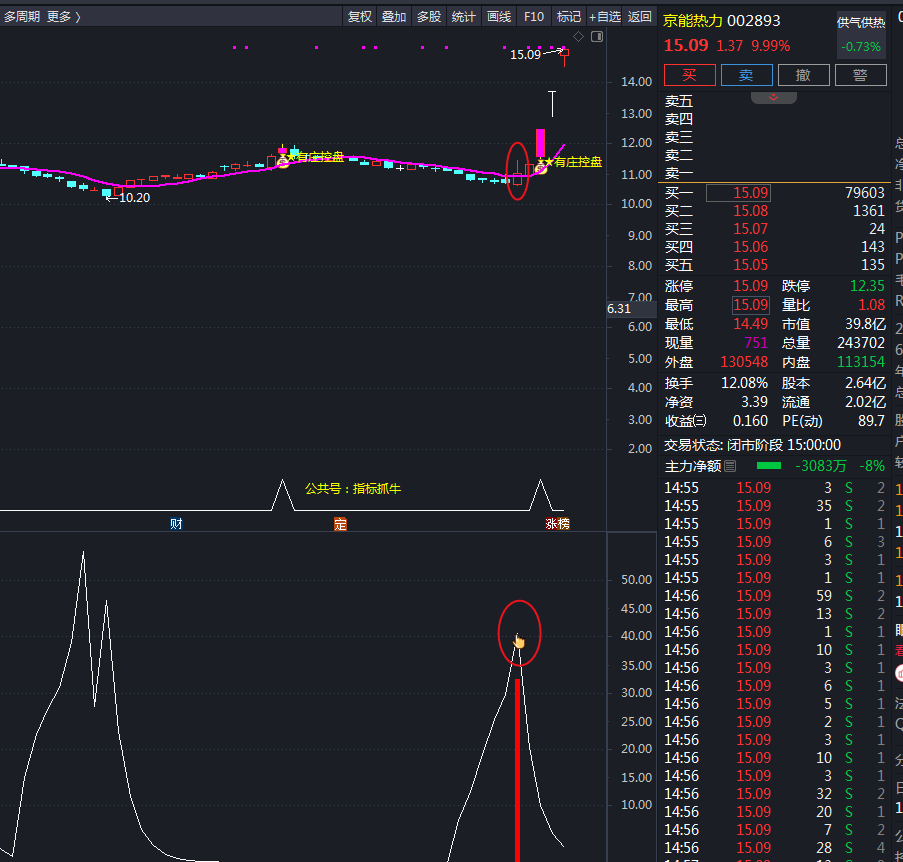Image resolution: width=903 pixels, height=862 pixels.
Task: Click the 内盘 value 113154
Action: (x=861, y=362)
